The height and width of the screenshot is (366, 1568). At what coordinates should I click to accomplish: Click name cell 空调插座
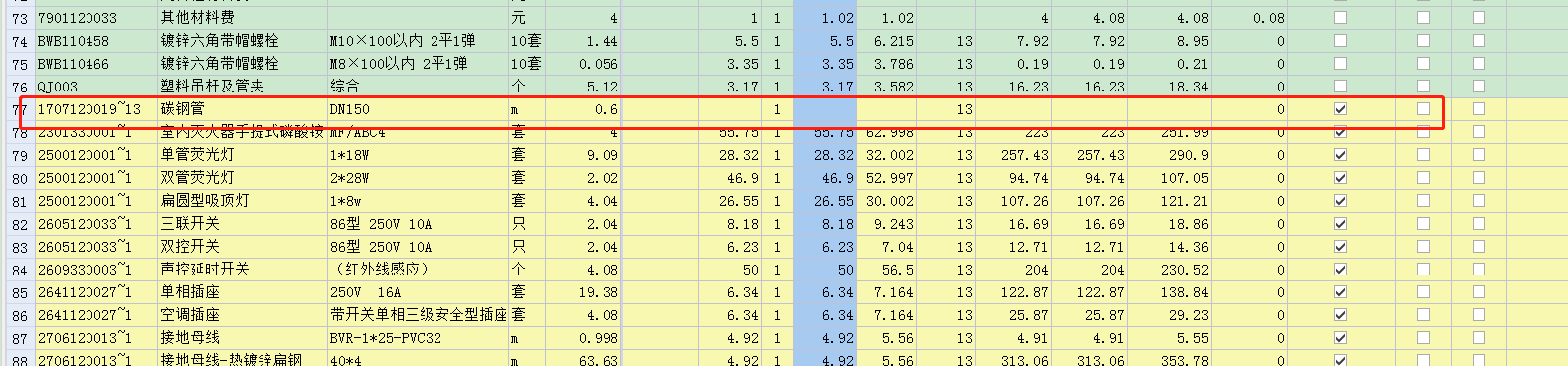click(x=242, y=315)
